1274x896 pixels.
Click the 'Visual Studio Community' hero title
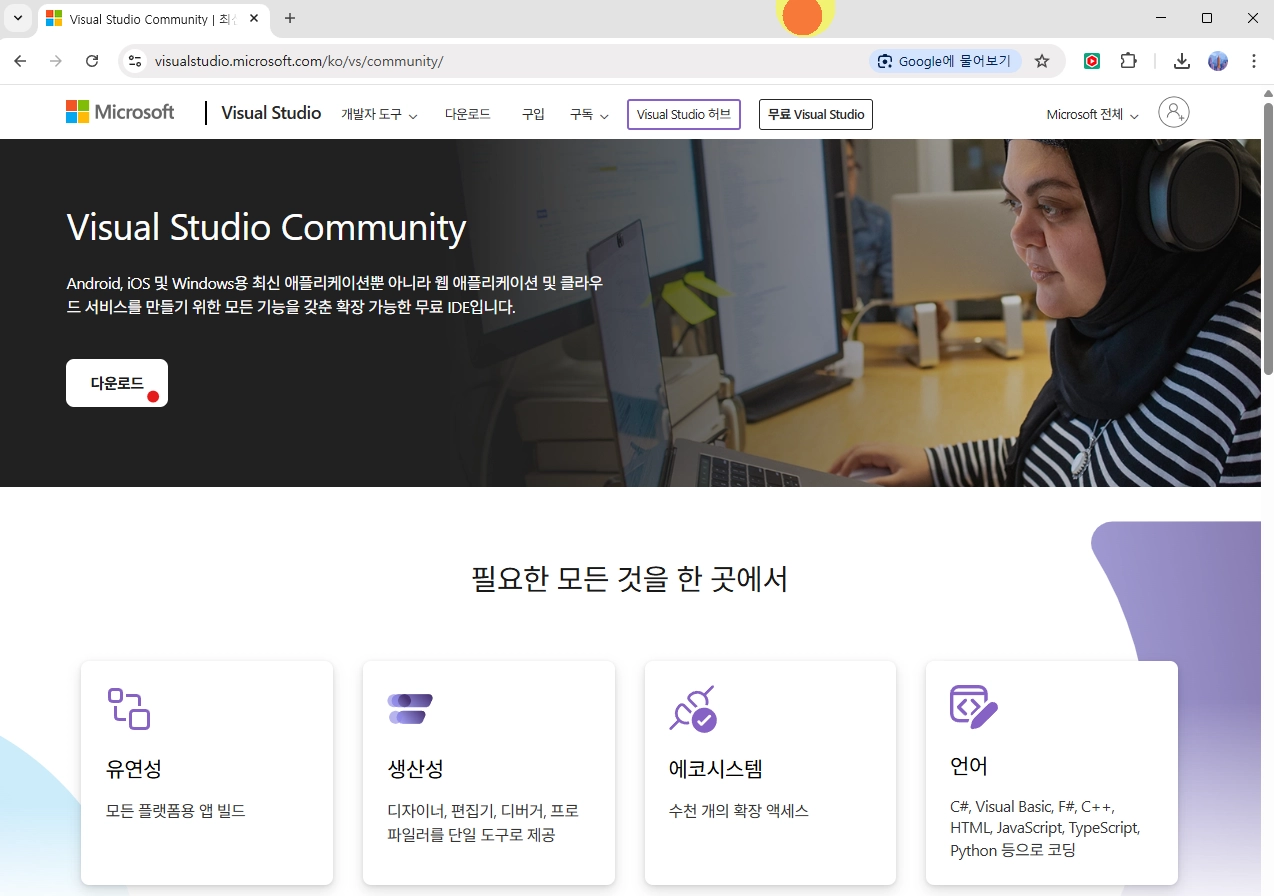point(266,227)
